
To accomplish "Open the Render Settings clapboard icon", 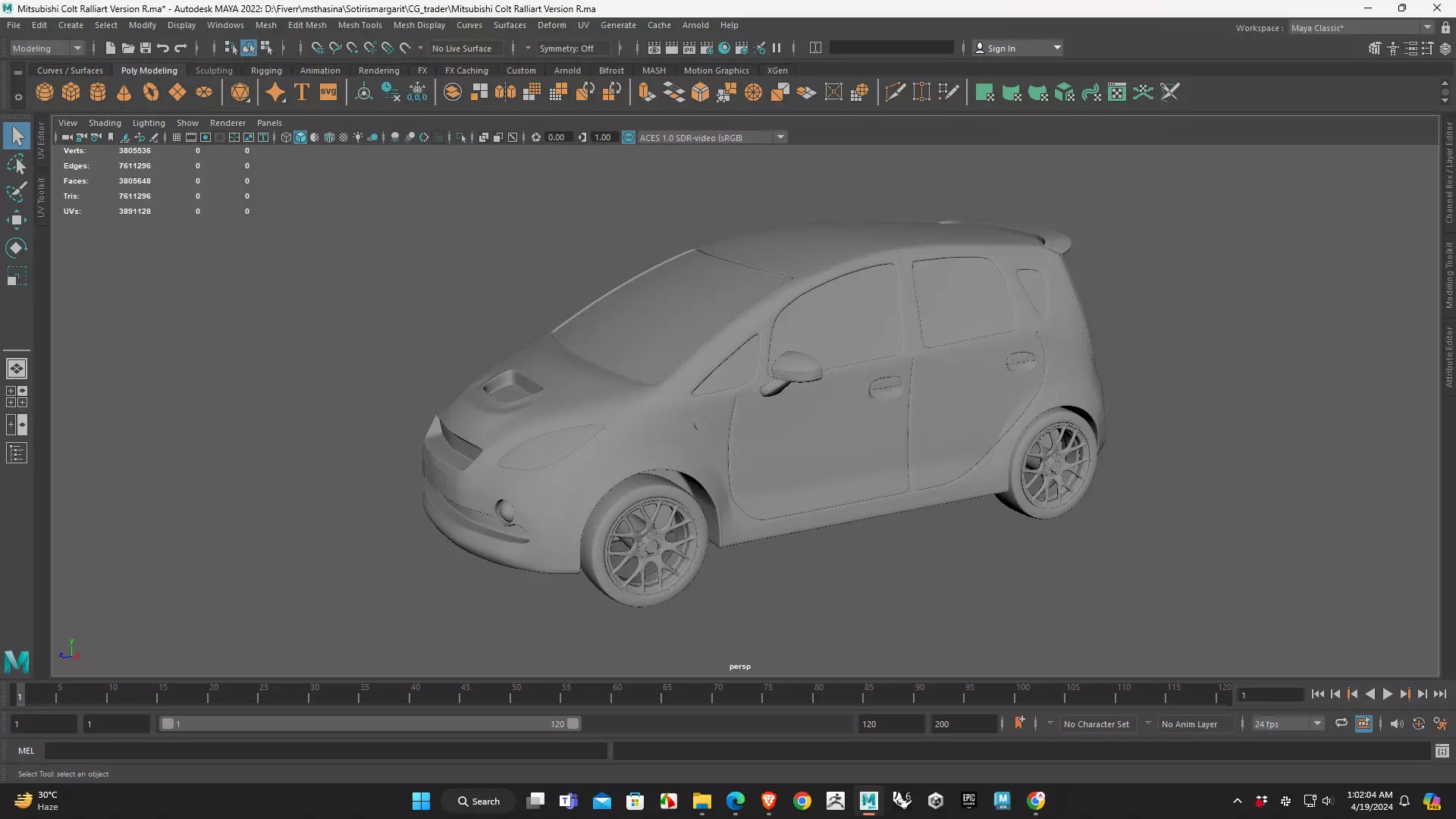I will (x=707, y=48).
